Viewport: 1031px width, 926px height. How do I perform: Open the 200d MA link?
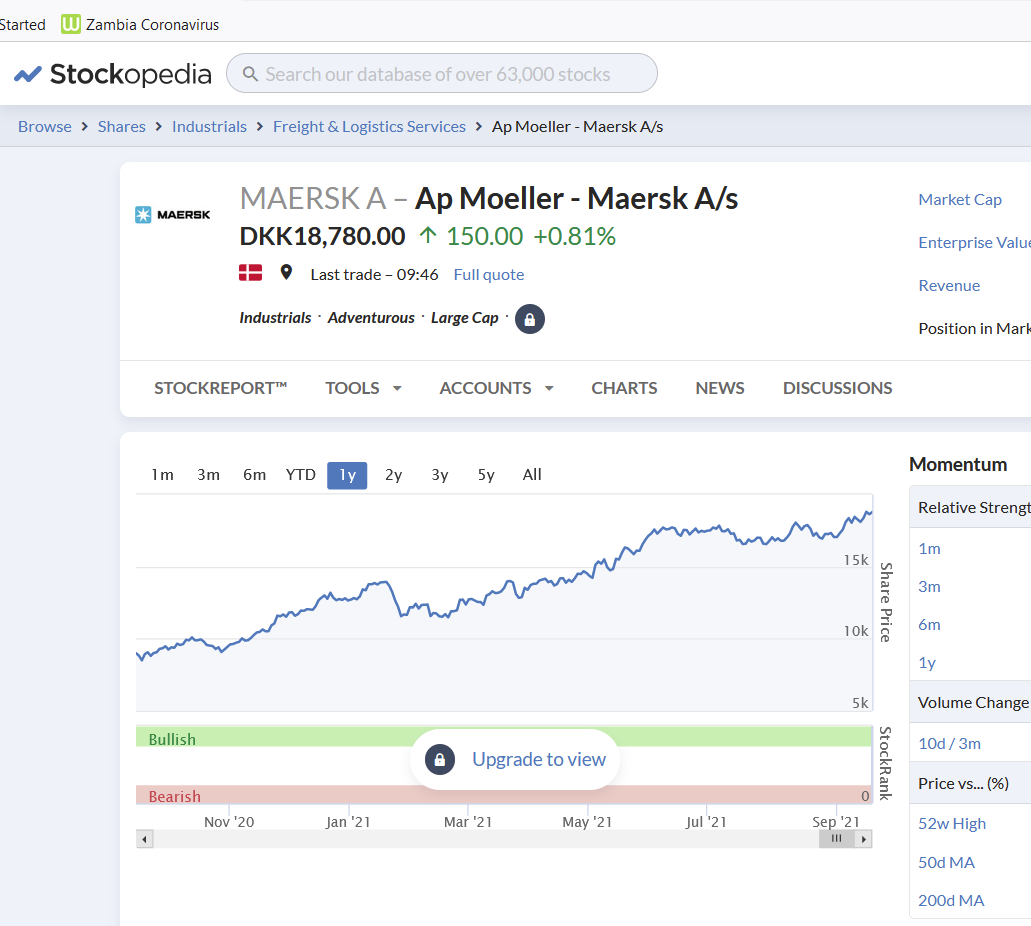[951, 900]
